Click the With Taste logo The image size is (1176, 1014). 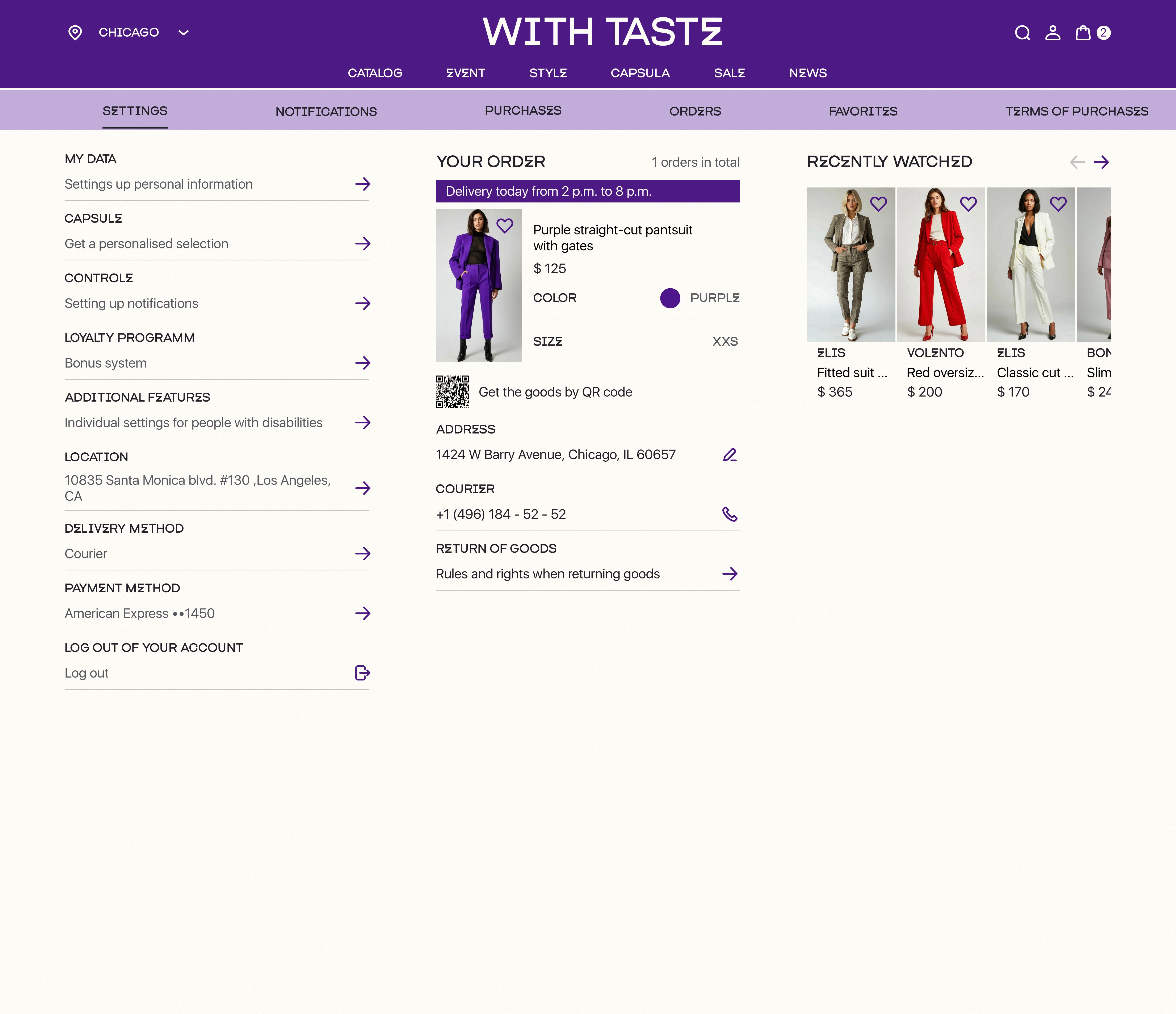pyautogui.click(x=602, y=32)
